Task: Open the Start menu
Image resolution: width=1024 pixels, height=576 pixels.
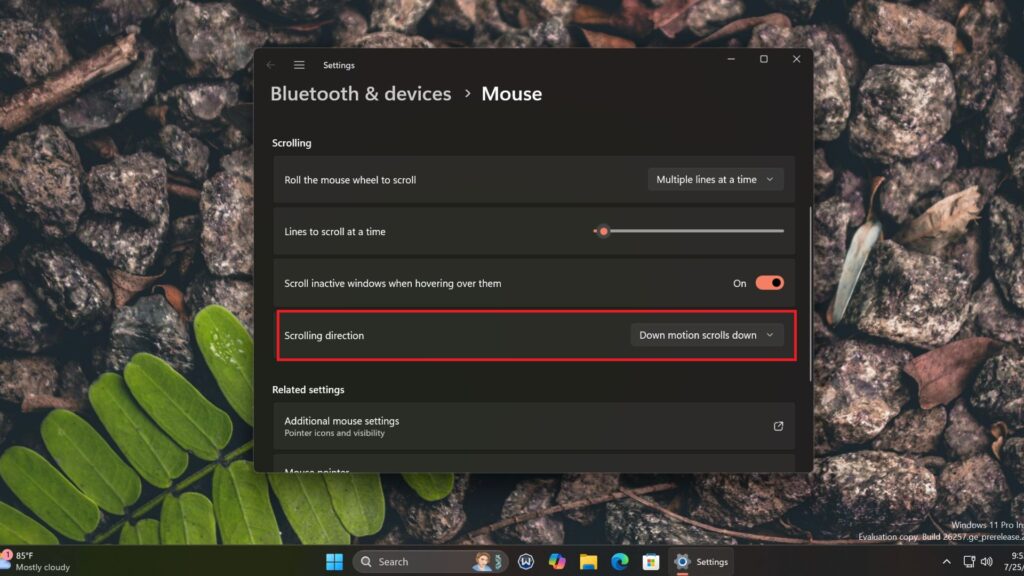Action: [x=335, y=561]
